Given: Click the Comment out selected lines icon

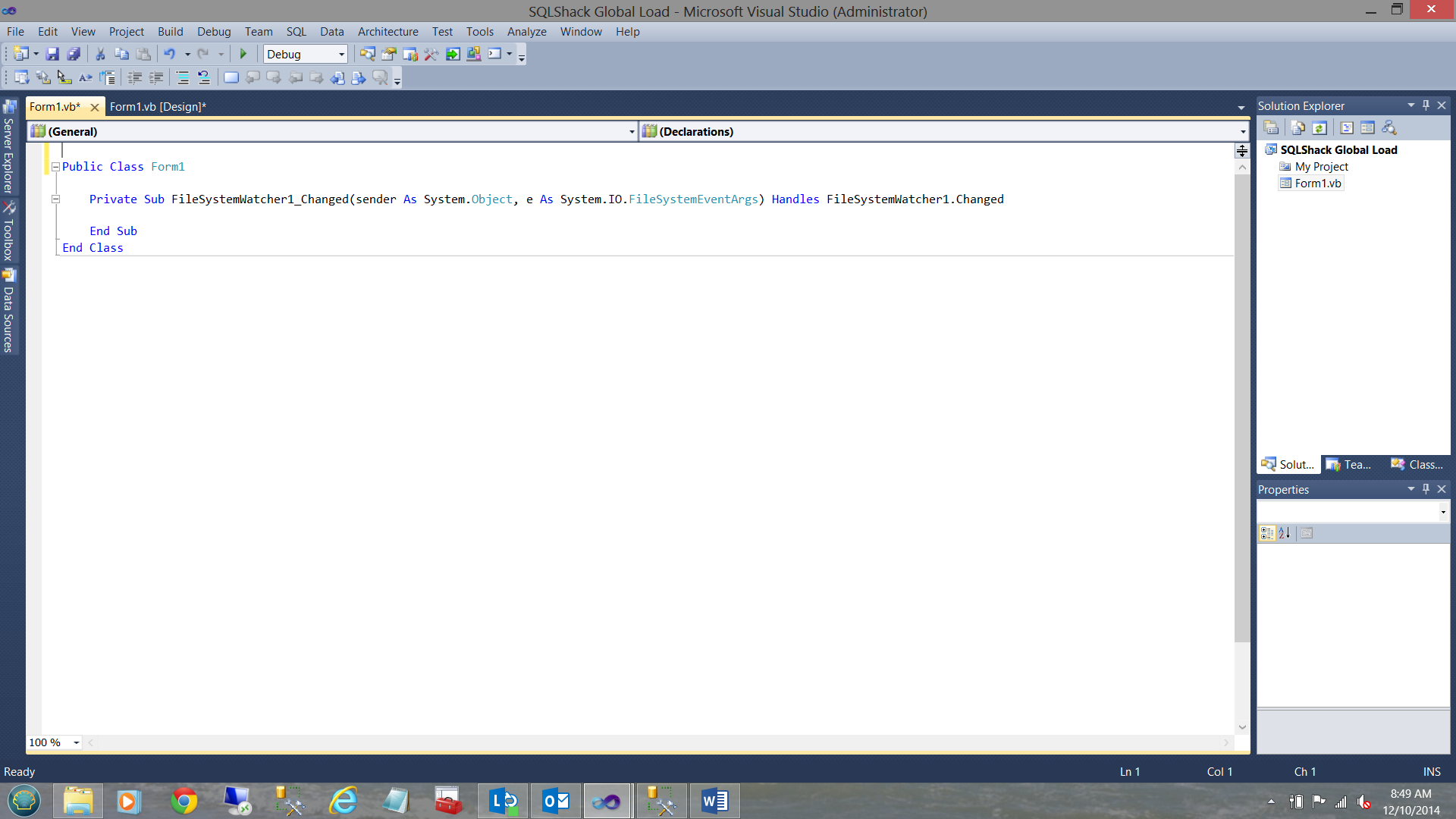Looking at the screenshot, I should click(x=183, y=77).
